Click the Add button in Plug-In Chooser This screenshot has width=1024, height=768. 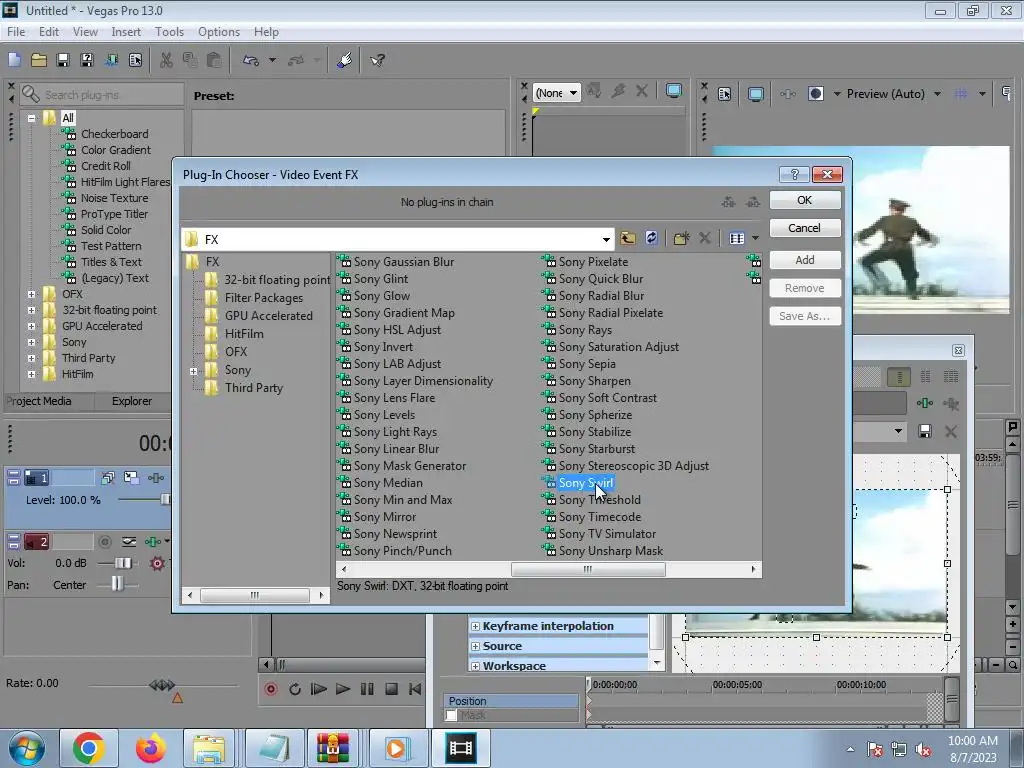(805, 260)
